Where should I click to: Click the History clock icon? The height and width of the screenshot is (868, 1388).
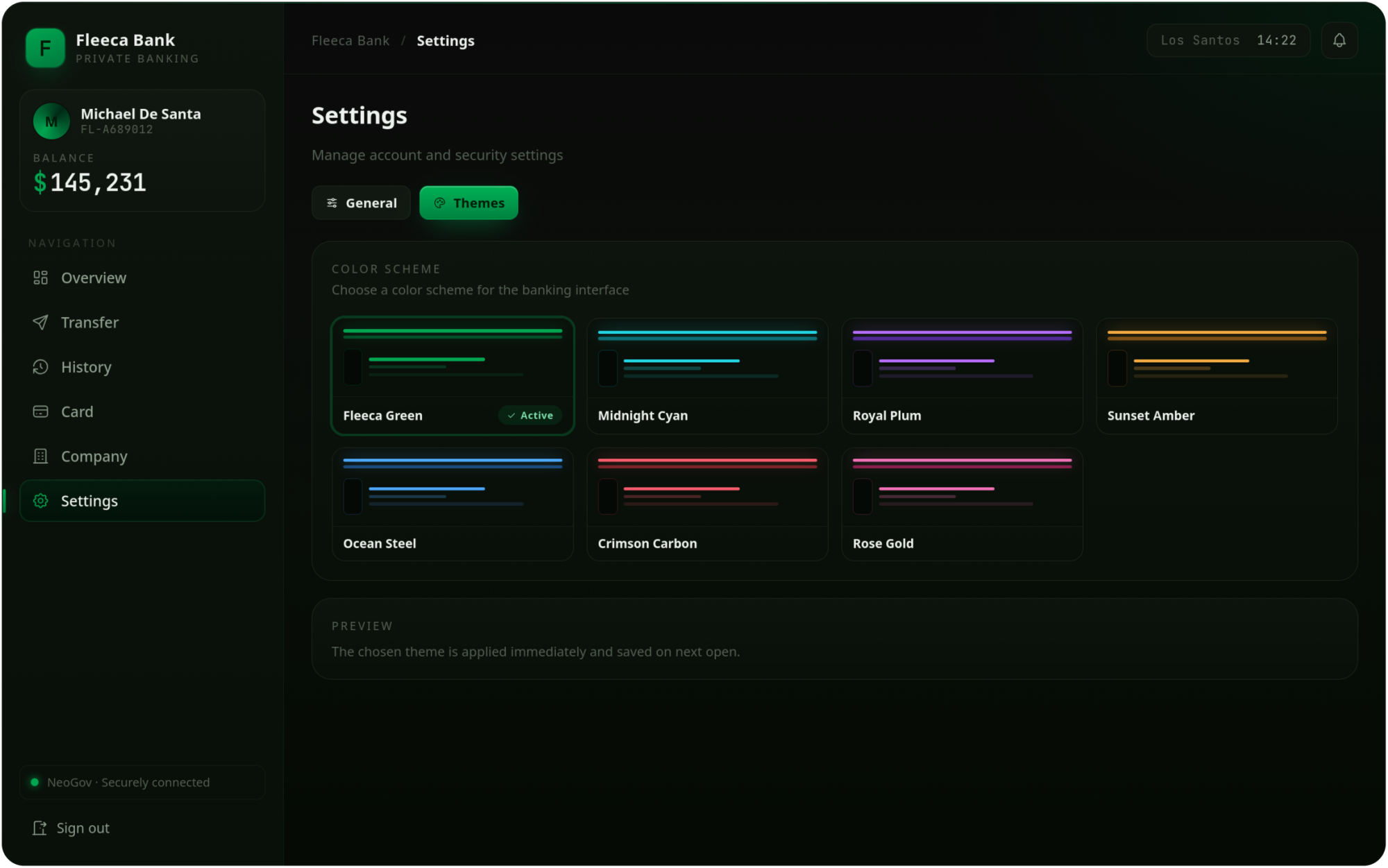click(40, 367)
